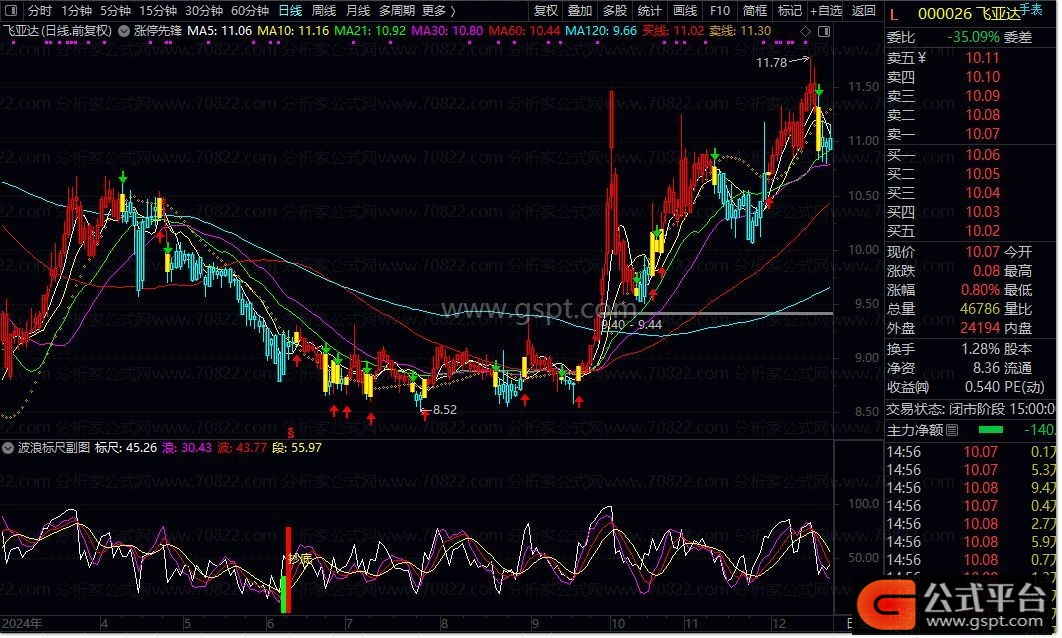Select the 30分钟 period tab
This screenshot has width=1062, height=638.
click(204, 11)
